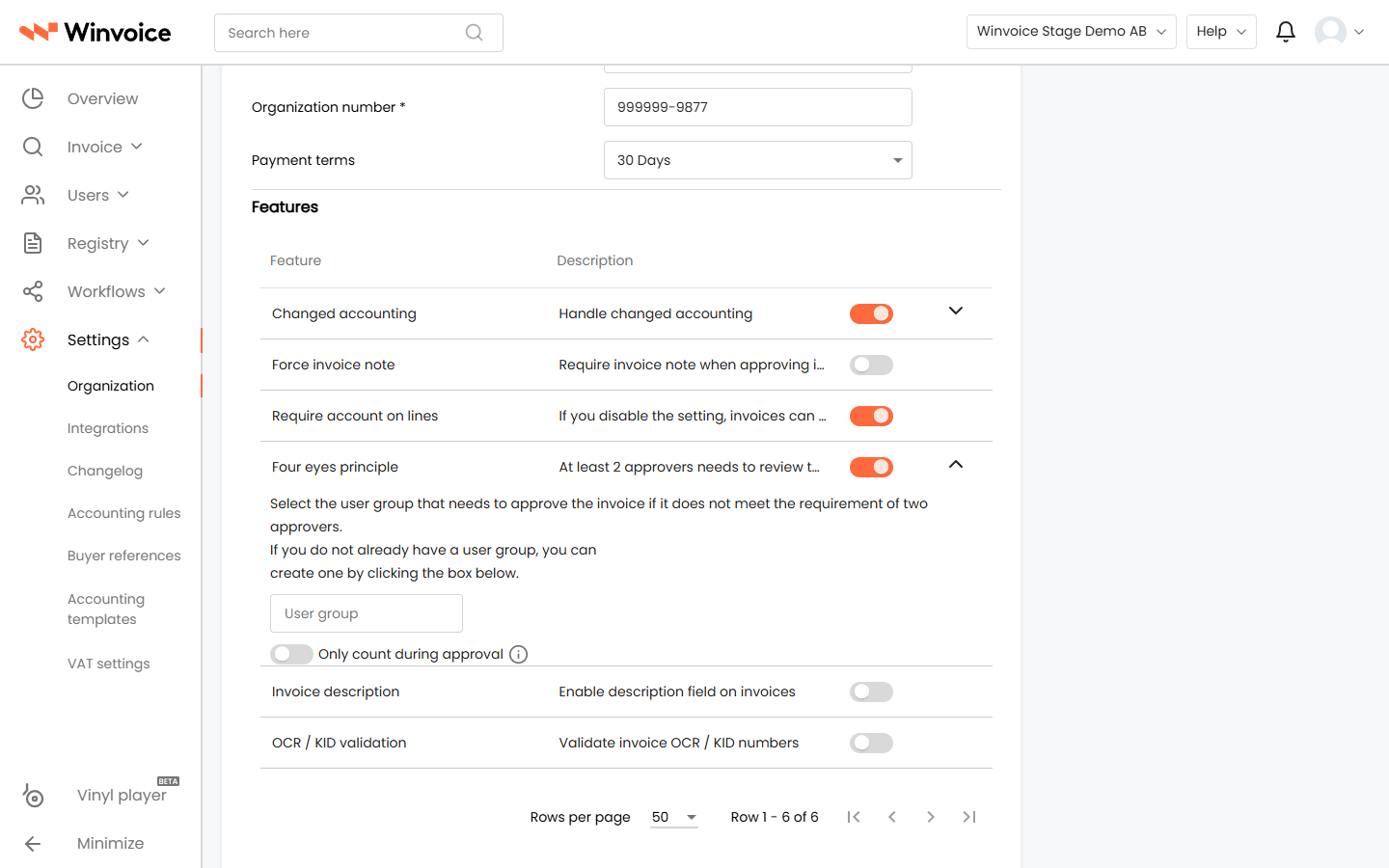Open the user avatar menu
This screenshot has width=1389, height=868.
coord(1340,32)
